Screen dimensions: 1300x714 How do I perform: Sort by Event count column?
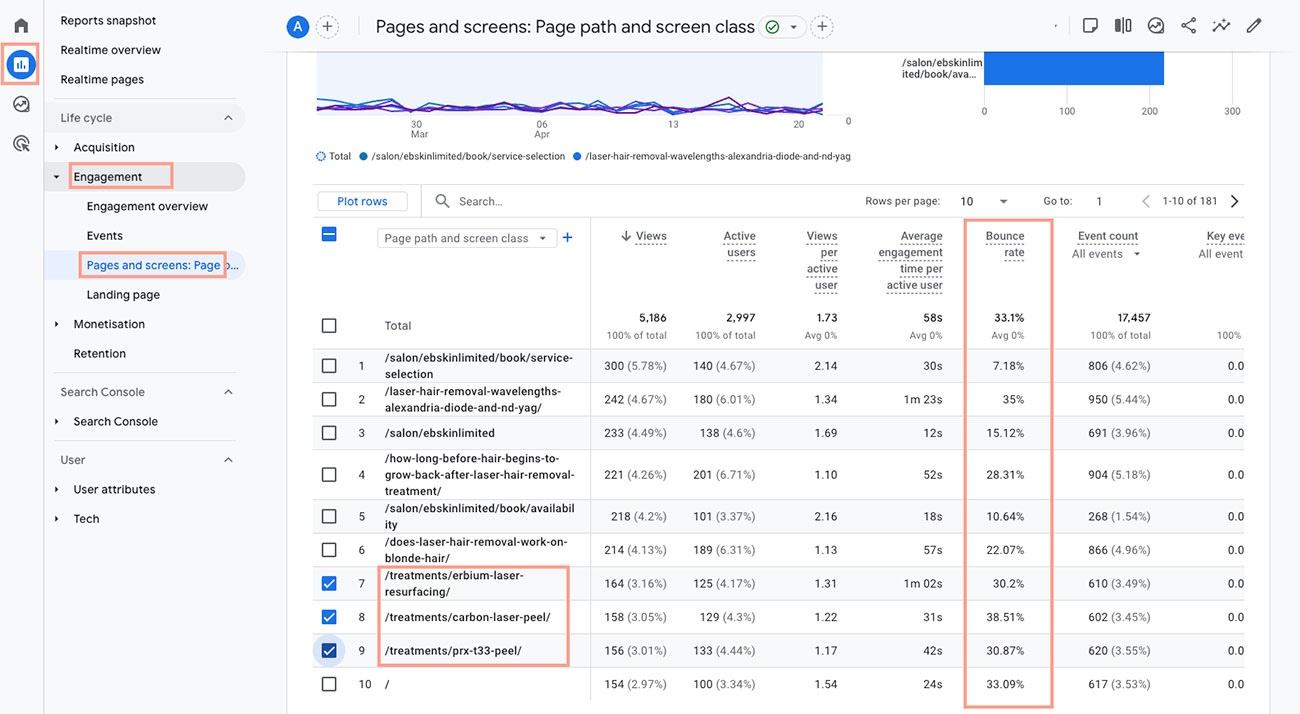pos(1108,236)
